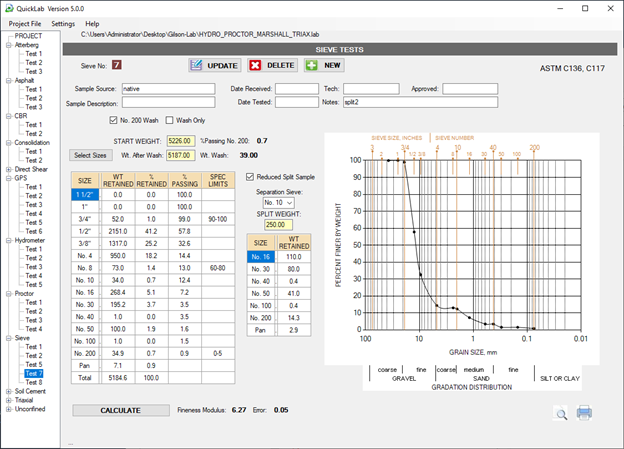Enable the Wash Only checkbox
The height and width of the screenshot is (449, 624).
170,120
